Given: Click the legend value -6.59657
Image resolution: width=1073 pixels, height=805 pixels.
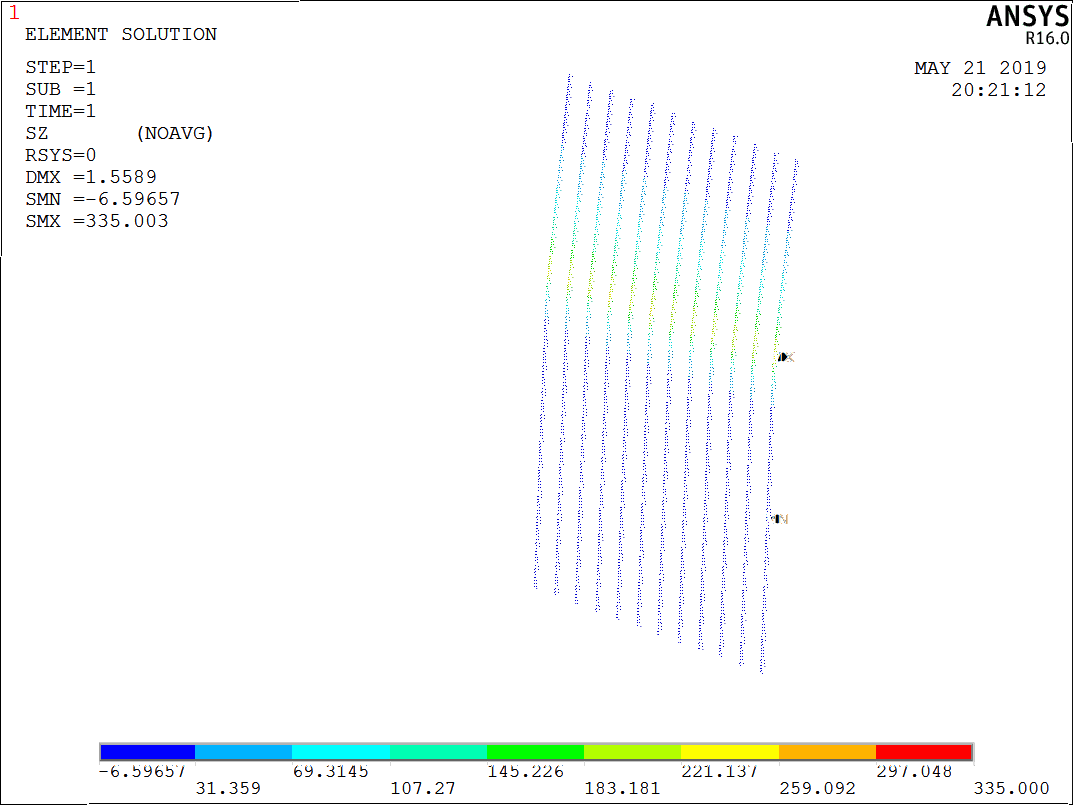Looking at the screenshot, I should (x=142, y=771).
